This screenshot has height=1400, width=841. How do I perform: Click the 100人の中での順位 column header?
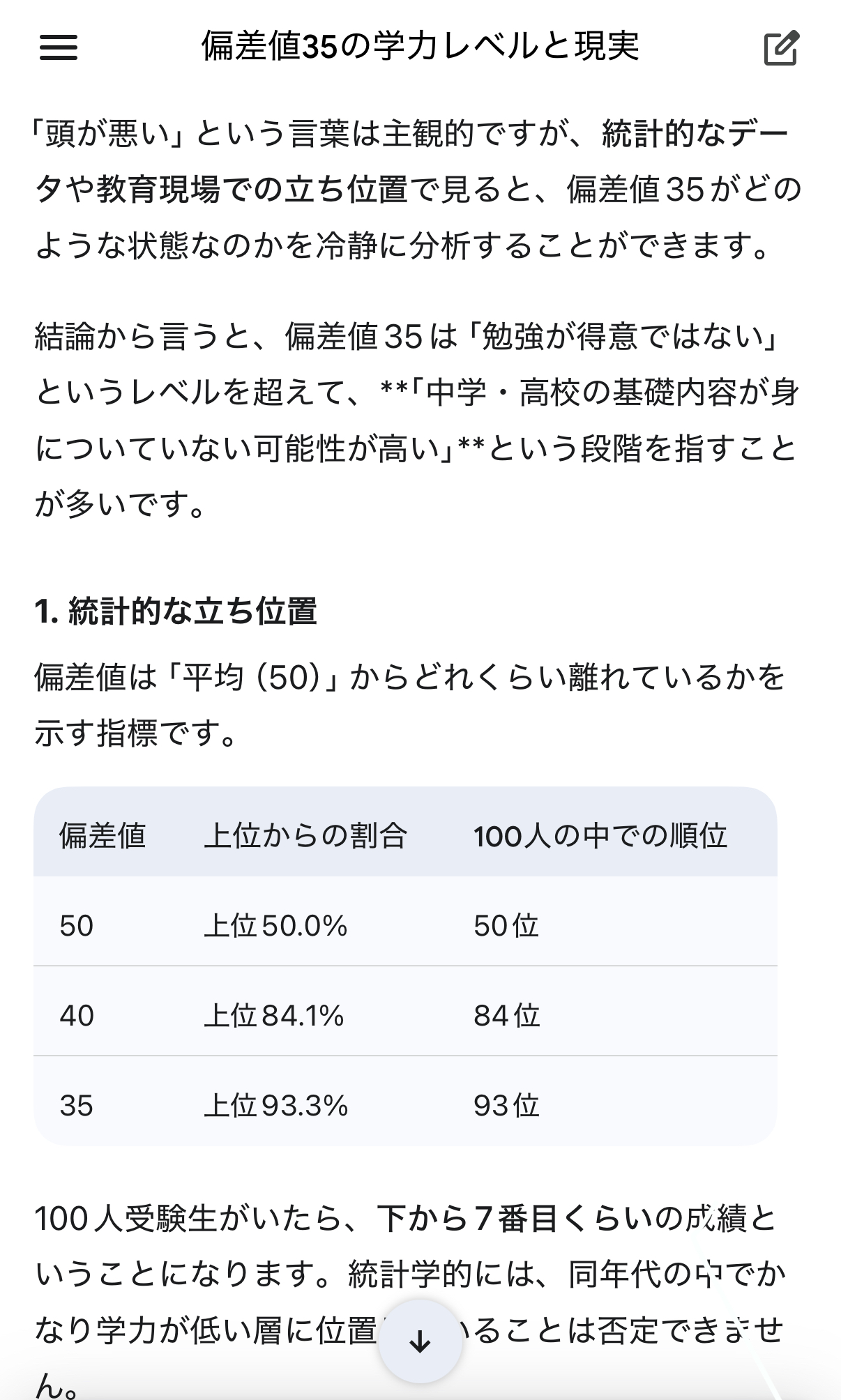tap(600, 835)
